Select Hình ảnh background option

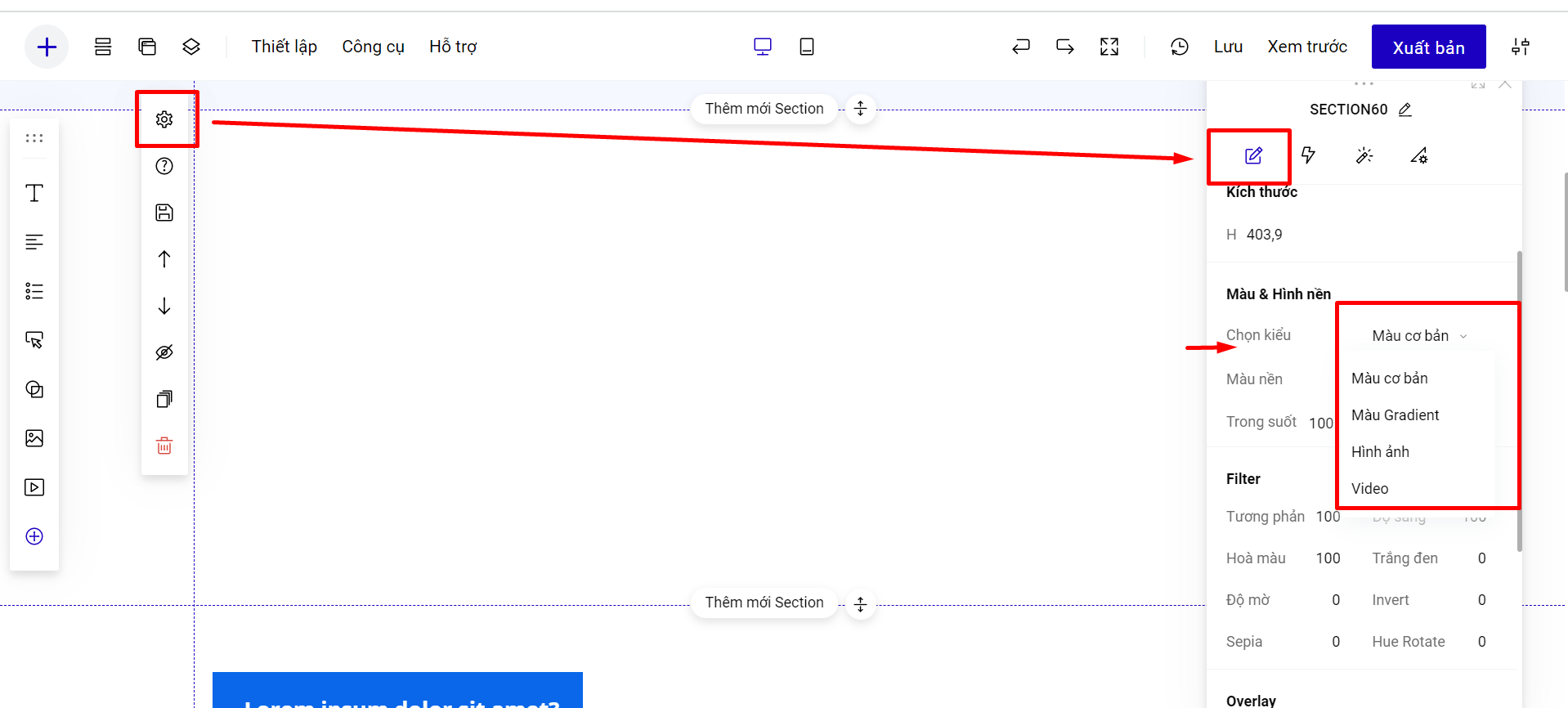click(1380, 452)
